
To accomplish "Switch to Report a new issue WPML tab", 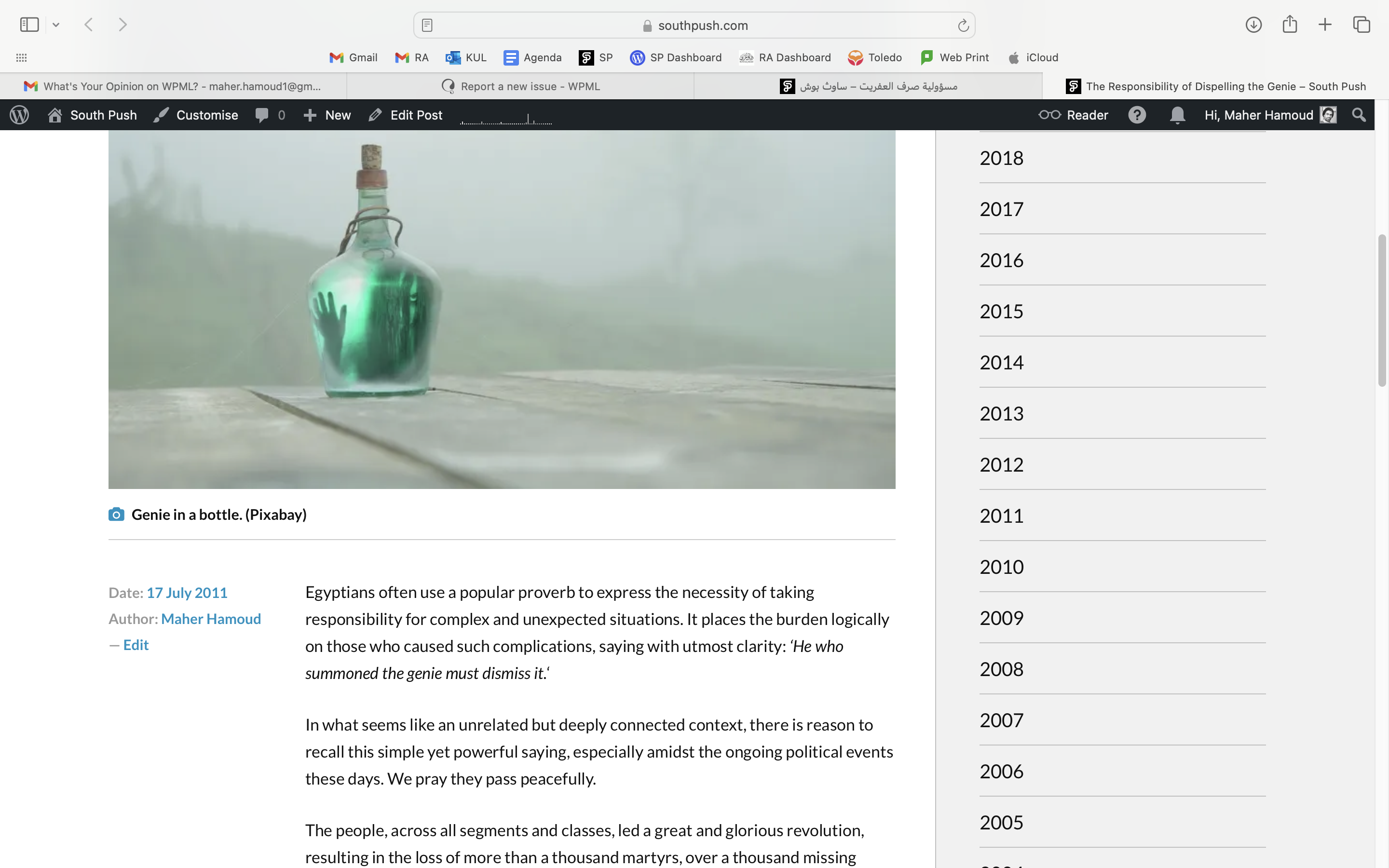I will point(520,86).
